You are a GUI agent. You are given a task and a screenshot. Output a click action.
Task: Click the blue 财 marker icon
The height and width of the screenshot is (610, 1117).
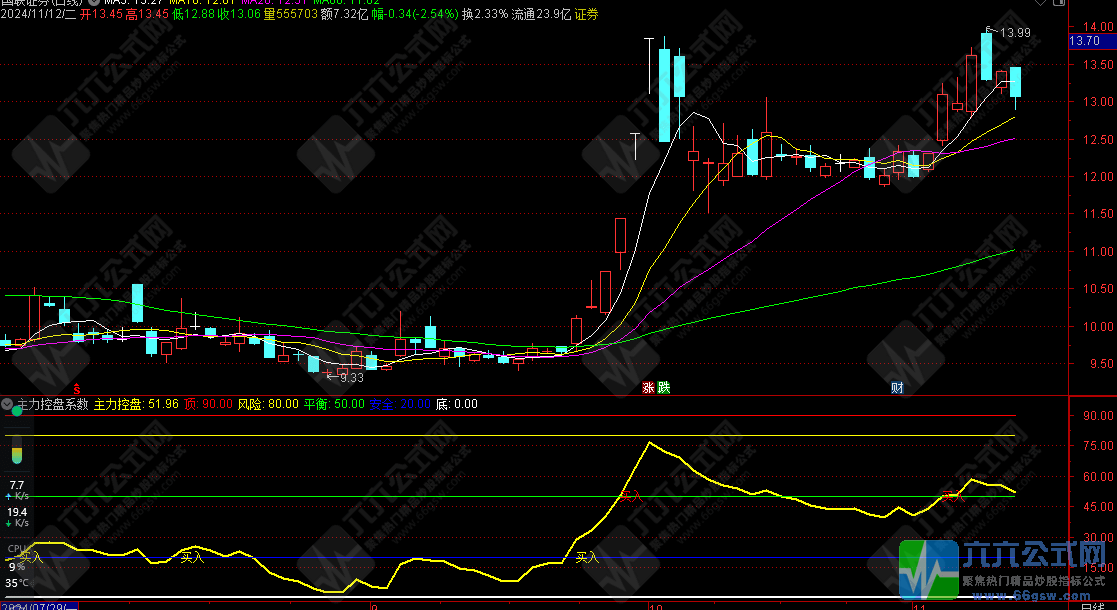click(x=898, y=388)
